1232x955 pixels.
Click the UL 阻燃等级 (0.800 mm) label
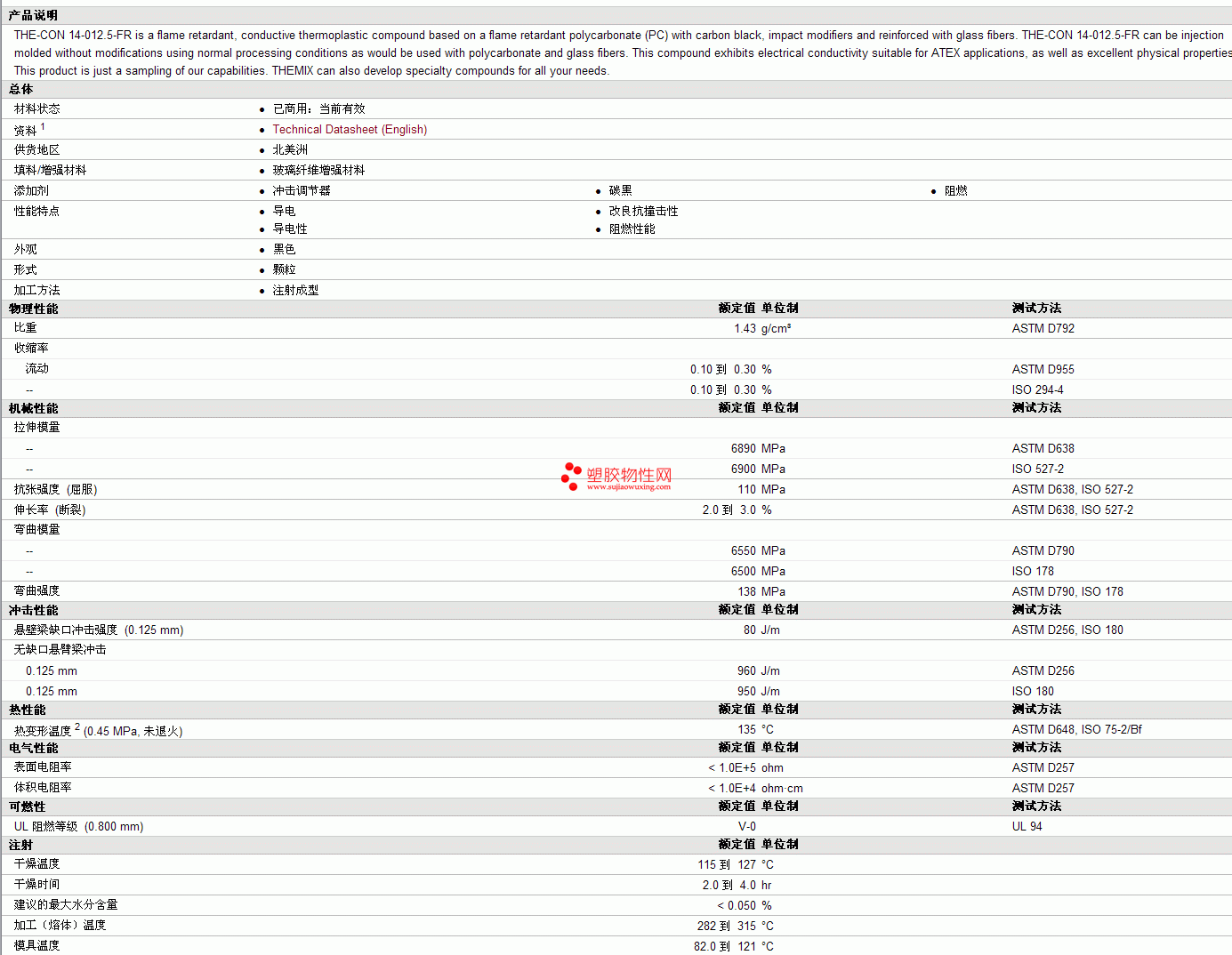click(78, 827)
